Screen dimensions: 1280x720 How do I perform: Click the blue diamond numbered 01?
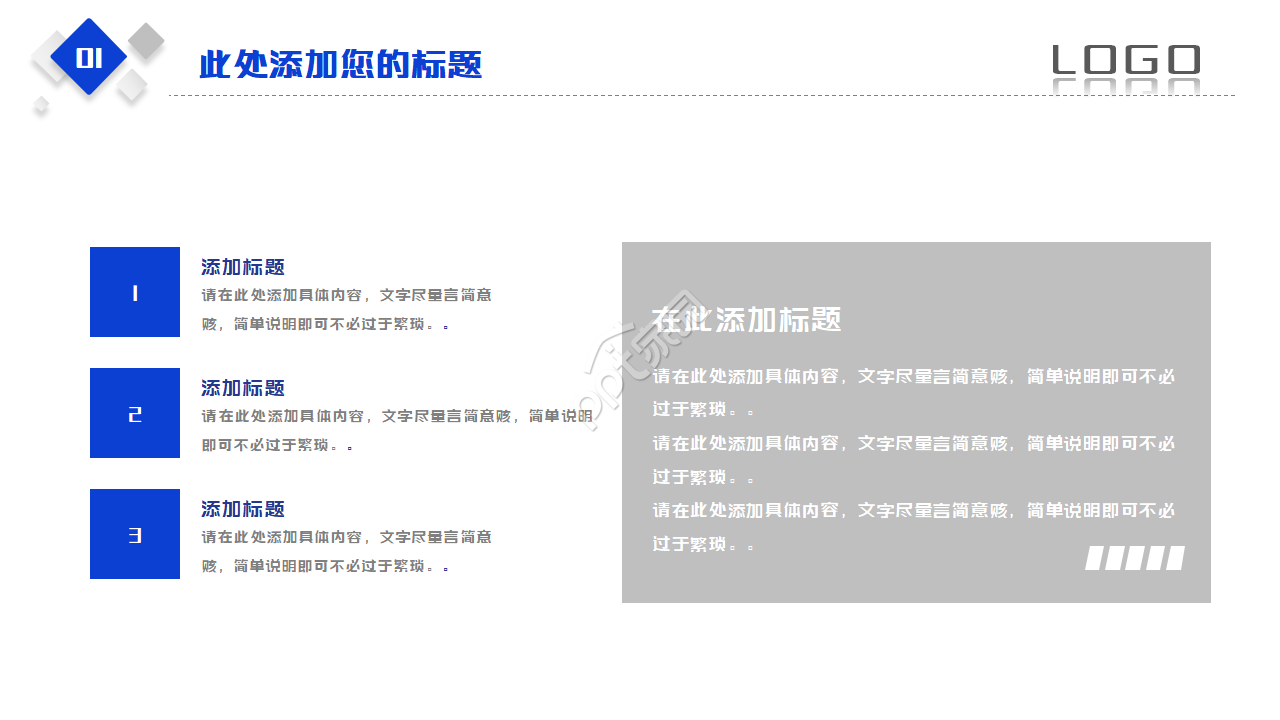point(90,55)
